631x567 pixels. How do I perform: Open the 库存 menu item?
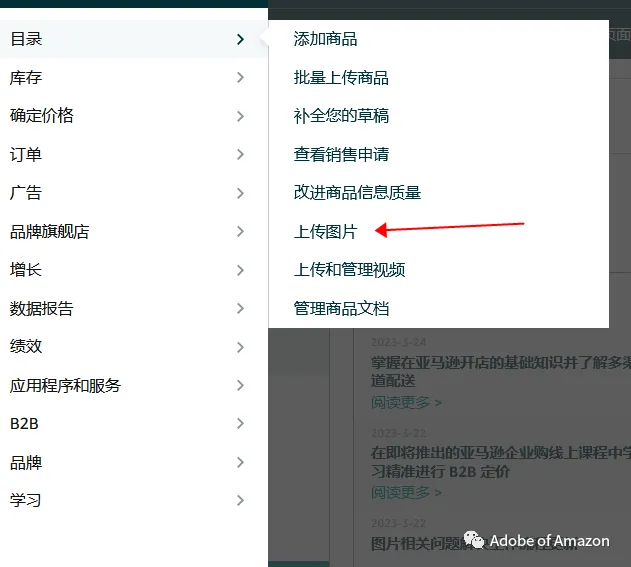[134, 77]
